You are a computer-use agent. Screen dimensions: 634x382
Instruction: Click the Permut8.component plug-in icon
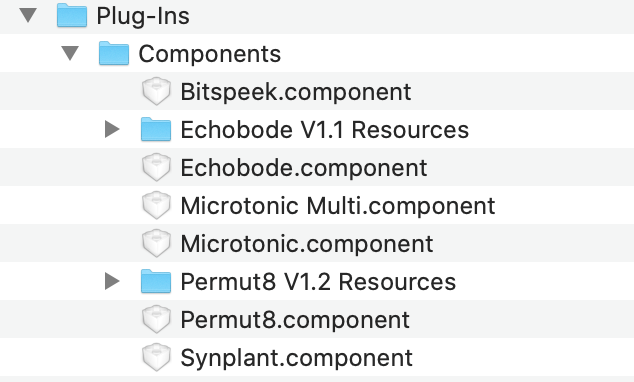(156, 319)
